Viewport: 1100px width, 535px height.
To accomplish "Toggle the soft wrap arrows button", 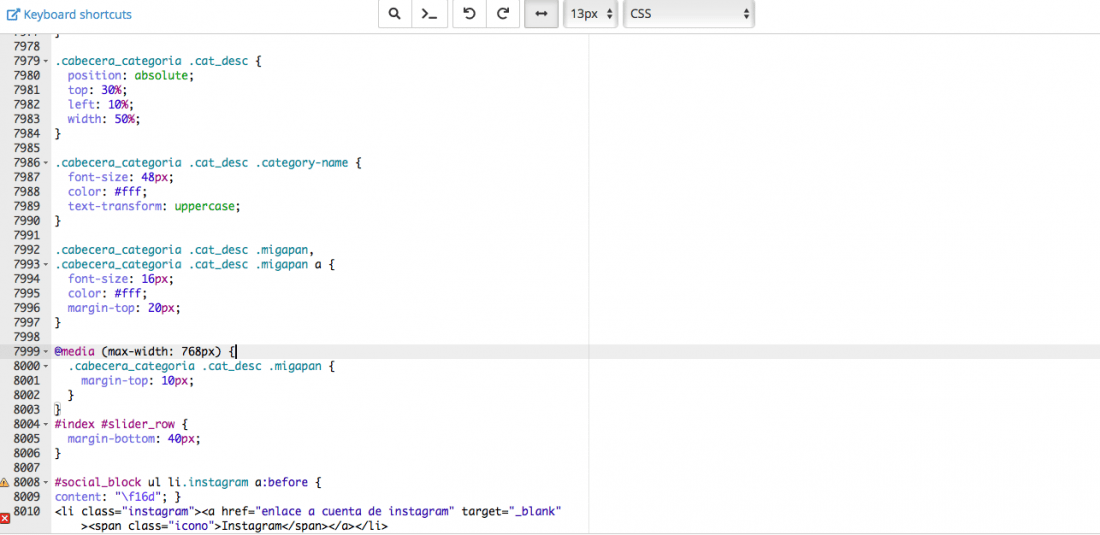I will 541,14.
